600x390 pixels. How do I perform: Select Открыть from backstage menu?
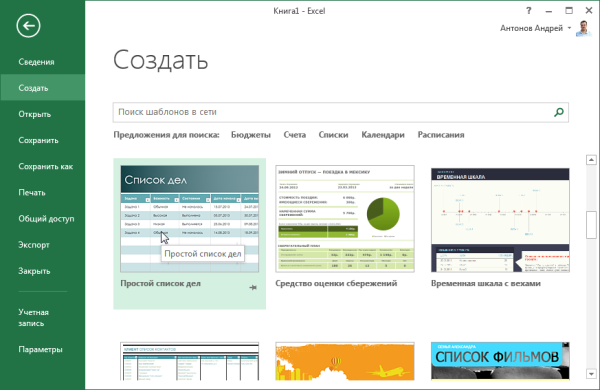click(x=35, y=114)
